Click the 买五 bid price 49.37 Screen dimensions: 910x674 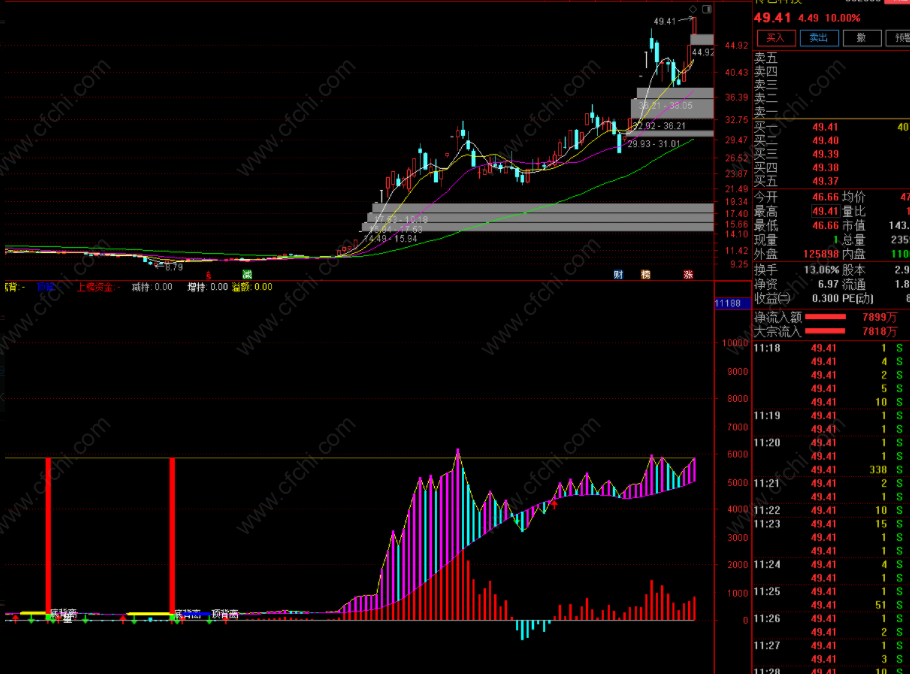pyautogui.click(x=825, y=181)
